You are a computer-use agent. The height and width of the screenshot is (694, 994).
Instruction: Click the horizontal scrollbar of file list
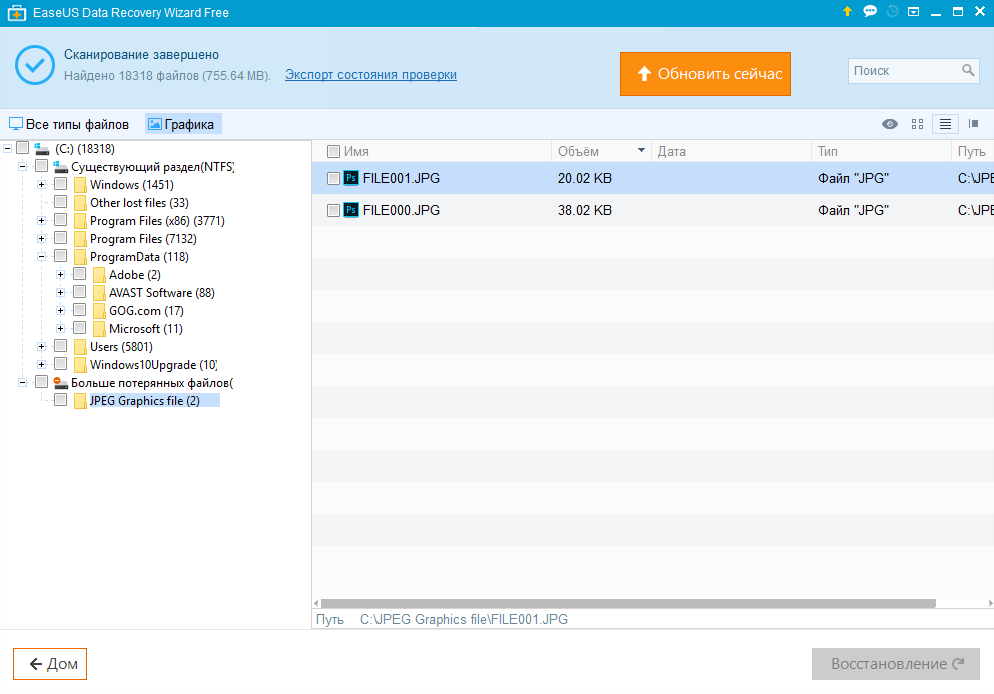point(628,603)
